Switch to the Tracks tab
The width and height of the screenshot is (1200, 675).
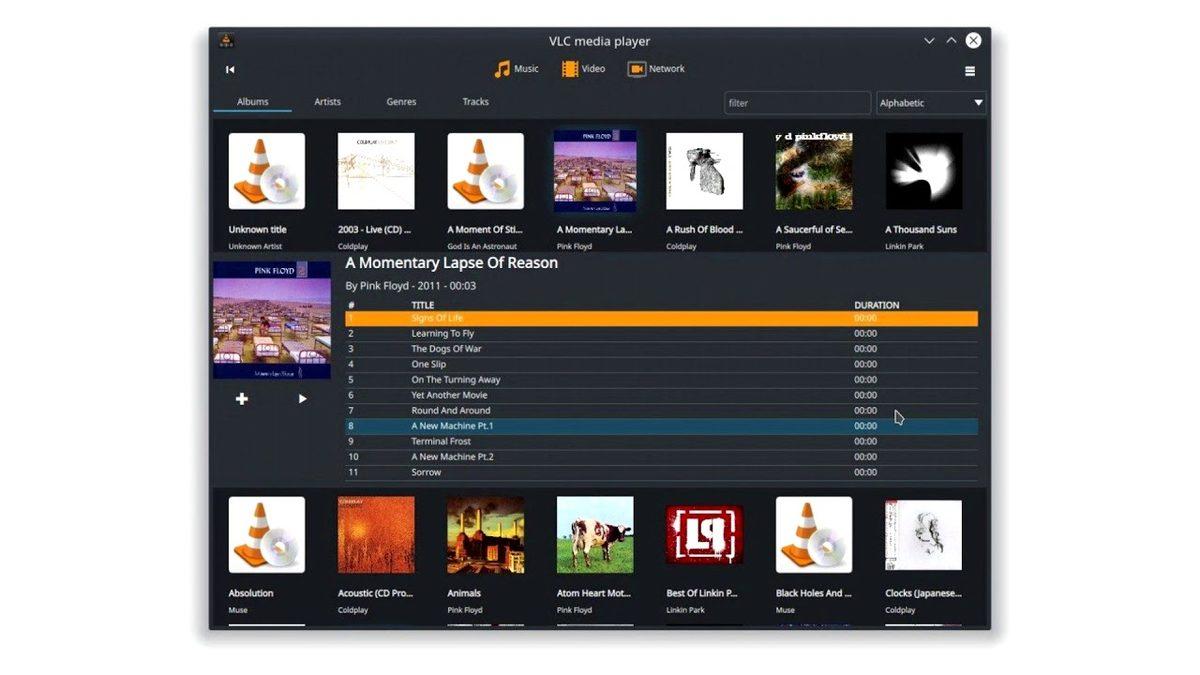click(475, 101)
